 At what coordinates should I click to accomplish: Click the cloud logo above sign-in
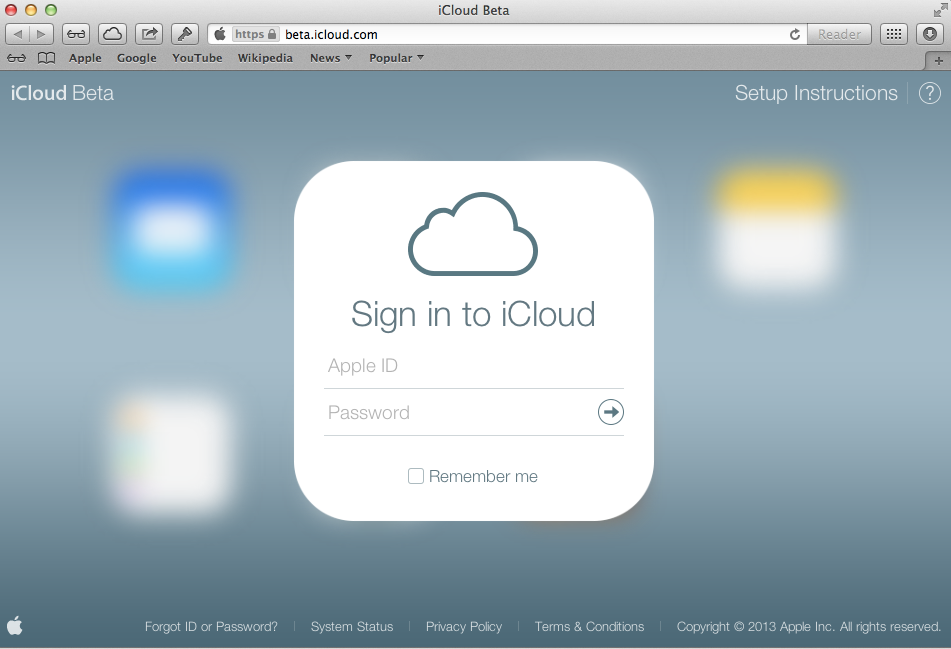[473, 234]
